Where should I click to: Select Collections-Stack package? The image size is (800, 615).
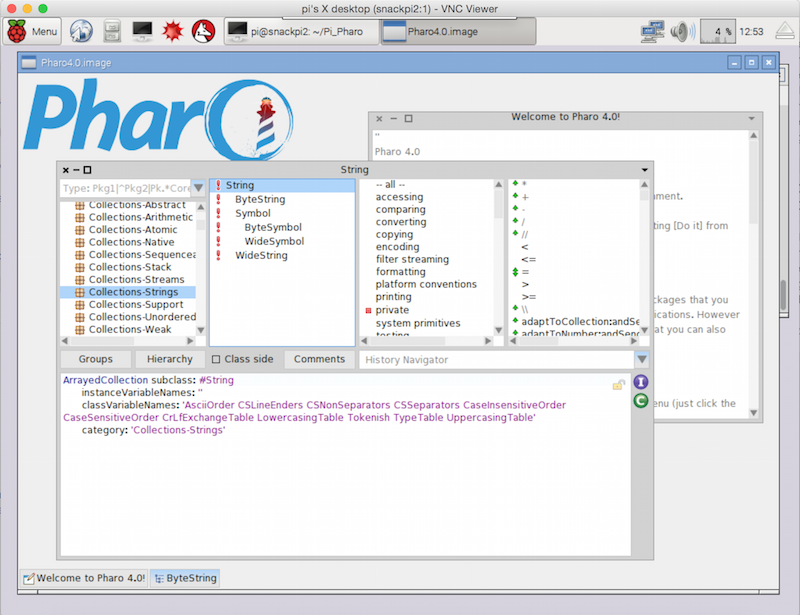(130, 267)
